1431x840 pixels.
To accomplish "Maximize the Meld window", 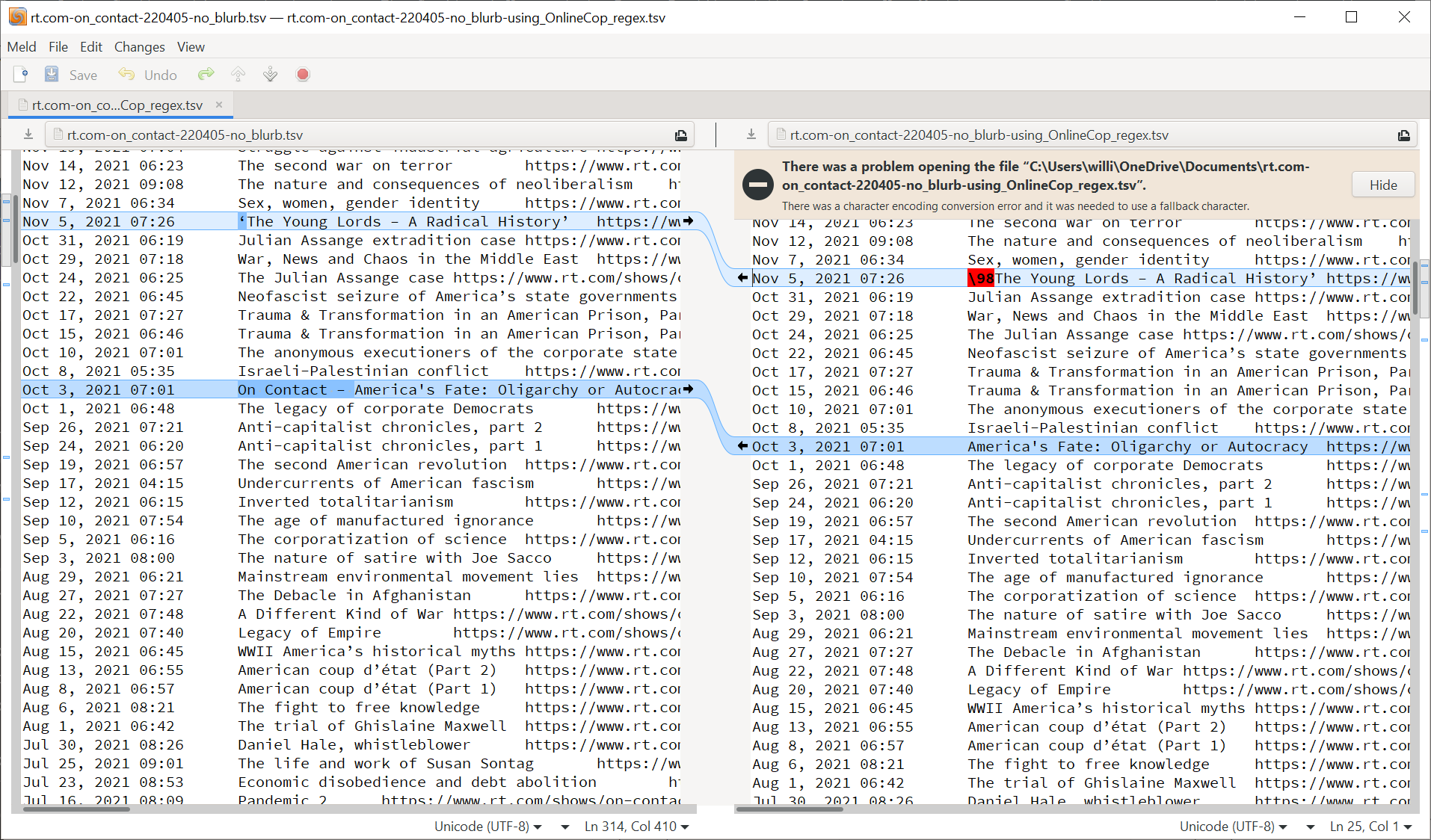I will pyautogui.click(x=1351, y=16).
